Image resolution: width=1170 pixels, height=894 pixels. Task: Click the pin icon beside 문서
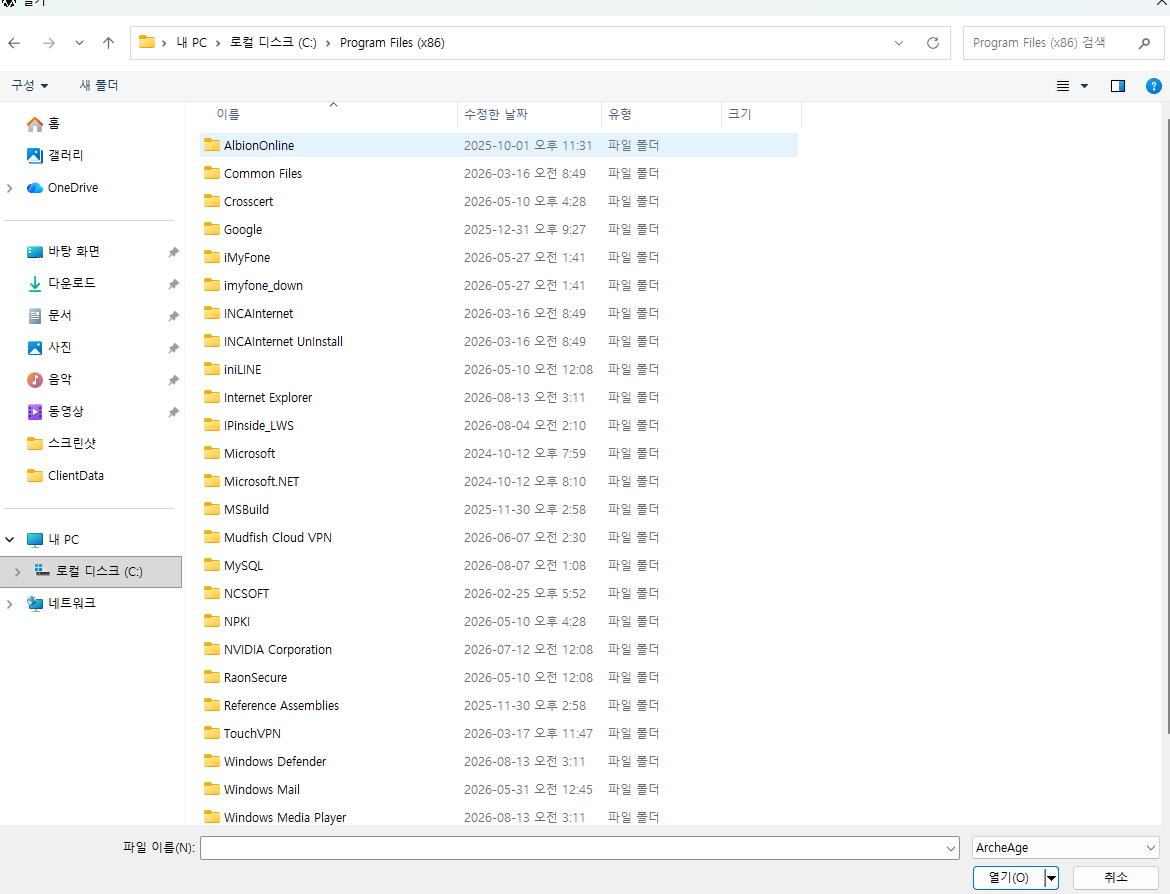tap(173, 316)
